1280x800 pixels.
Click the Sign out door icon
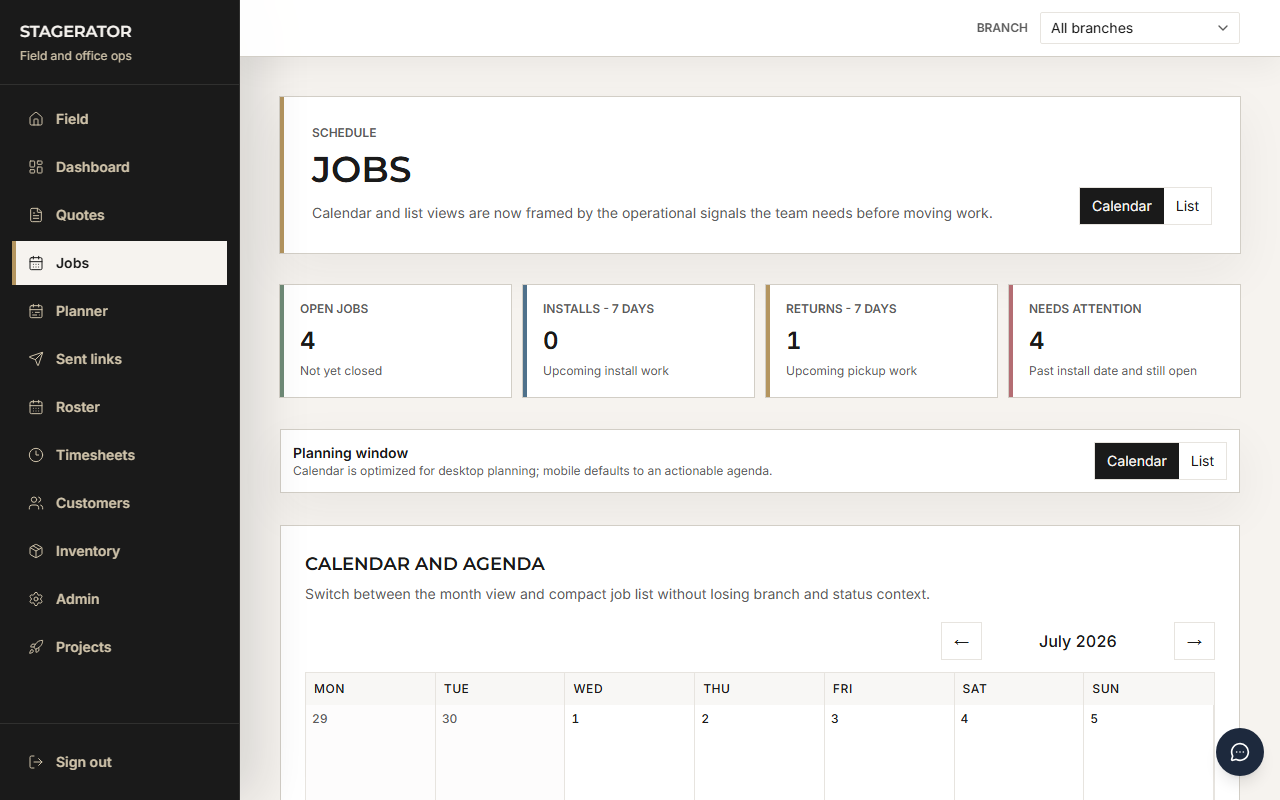pyautogui.click(x=36, y=762)
